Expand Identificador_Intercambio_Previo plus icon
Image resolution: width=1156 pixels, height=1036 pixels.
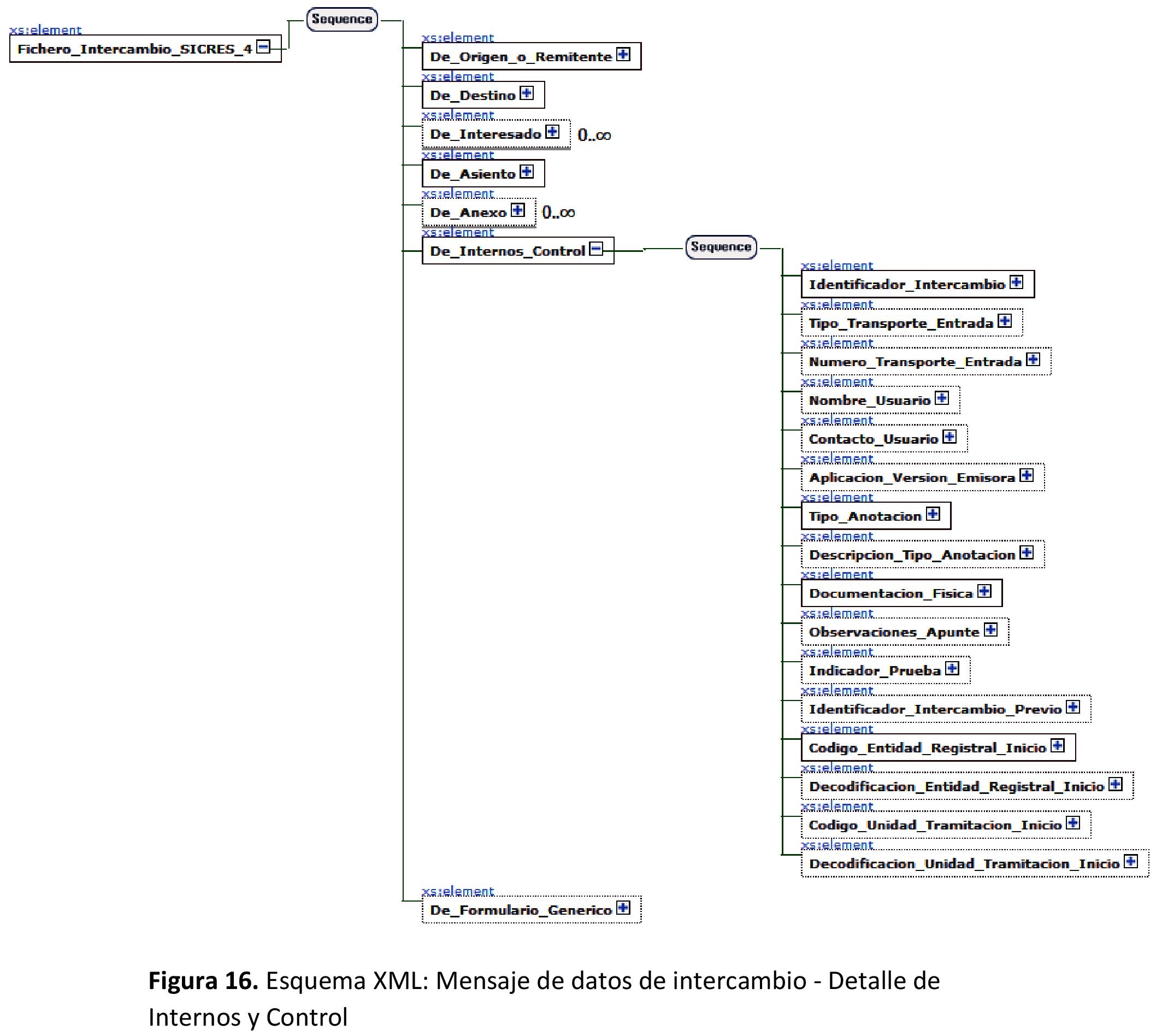(1074, 708)
